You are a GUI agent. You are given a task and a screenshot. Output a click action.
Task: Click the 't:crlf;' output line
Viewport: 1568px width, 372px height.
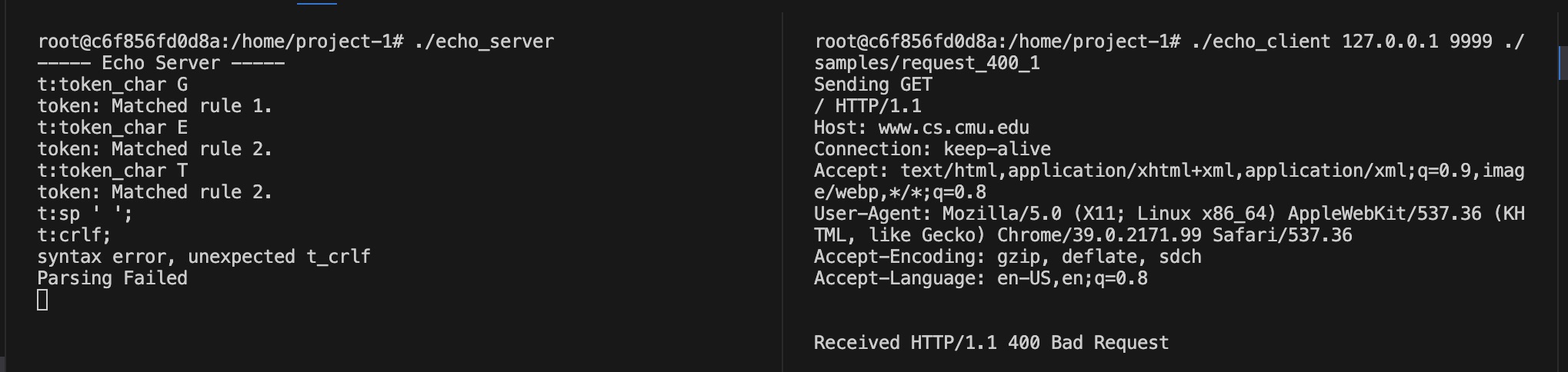click(74, 235)
